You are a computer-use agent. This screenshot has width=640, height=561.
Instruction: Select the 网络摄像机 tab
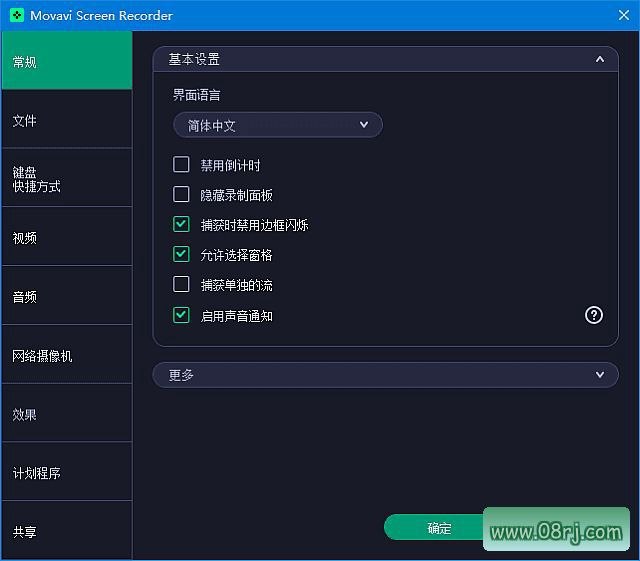coord(67,355)
